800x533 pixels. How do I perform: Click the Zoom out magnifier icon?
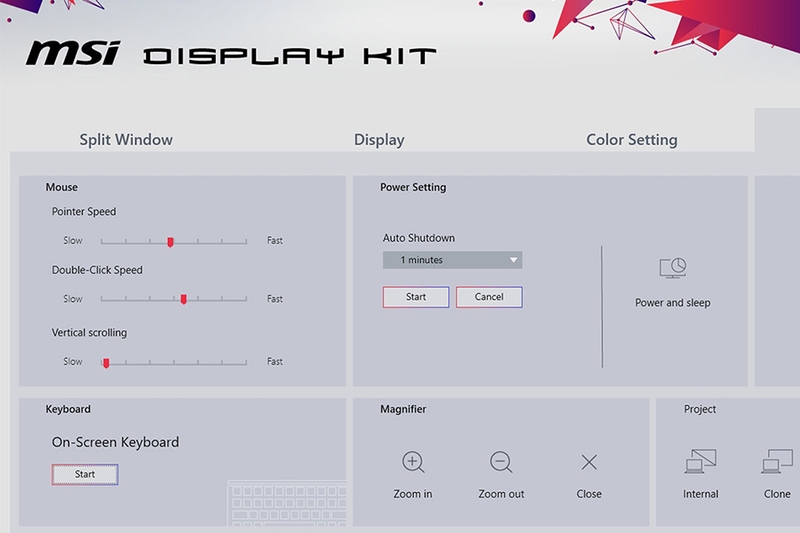pos(501,462)
